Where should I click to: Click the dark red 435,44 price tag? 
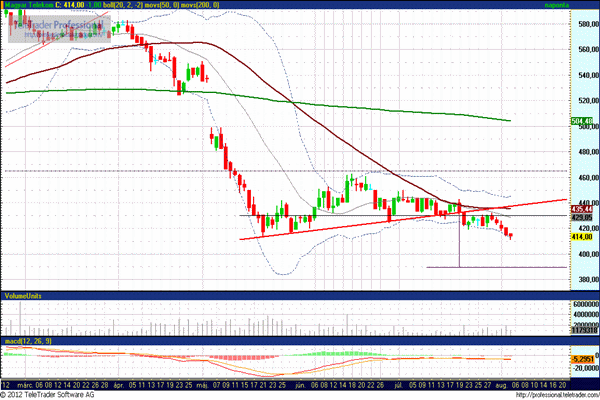click(x=583, y=208)
